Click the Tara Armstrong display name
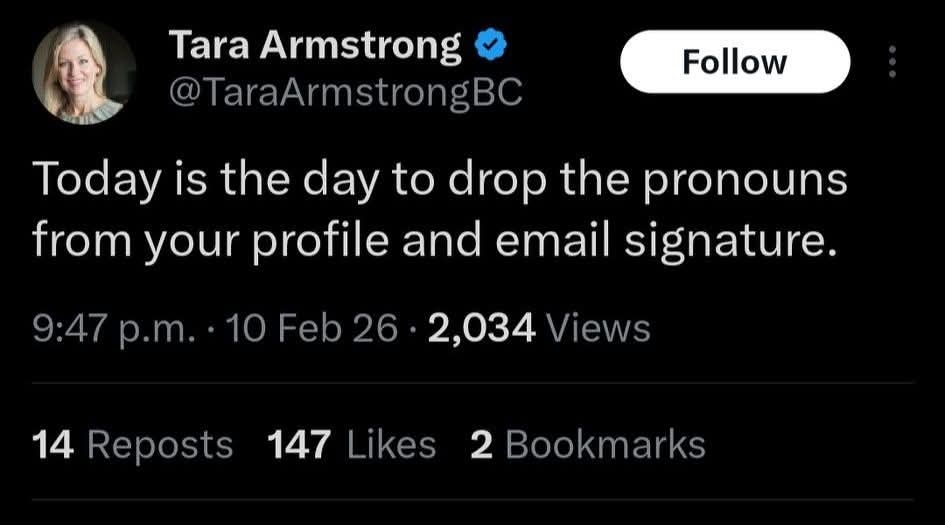This screenshot has height=525, width=945. click(x=315, y=45)
